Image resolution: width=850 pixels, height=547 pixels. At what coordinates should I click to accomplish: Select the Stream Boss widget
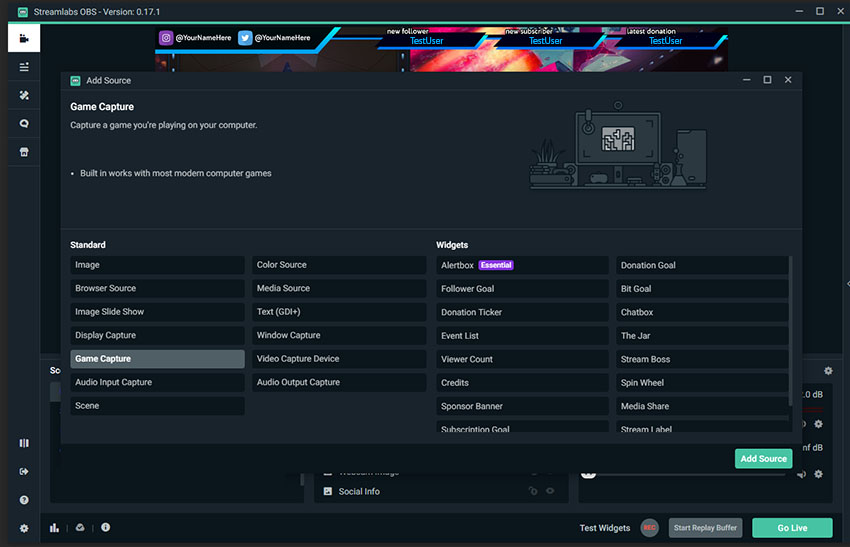[x=702, y=359]
